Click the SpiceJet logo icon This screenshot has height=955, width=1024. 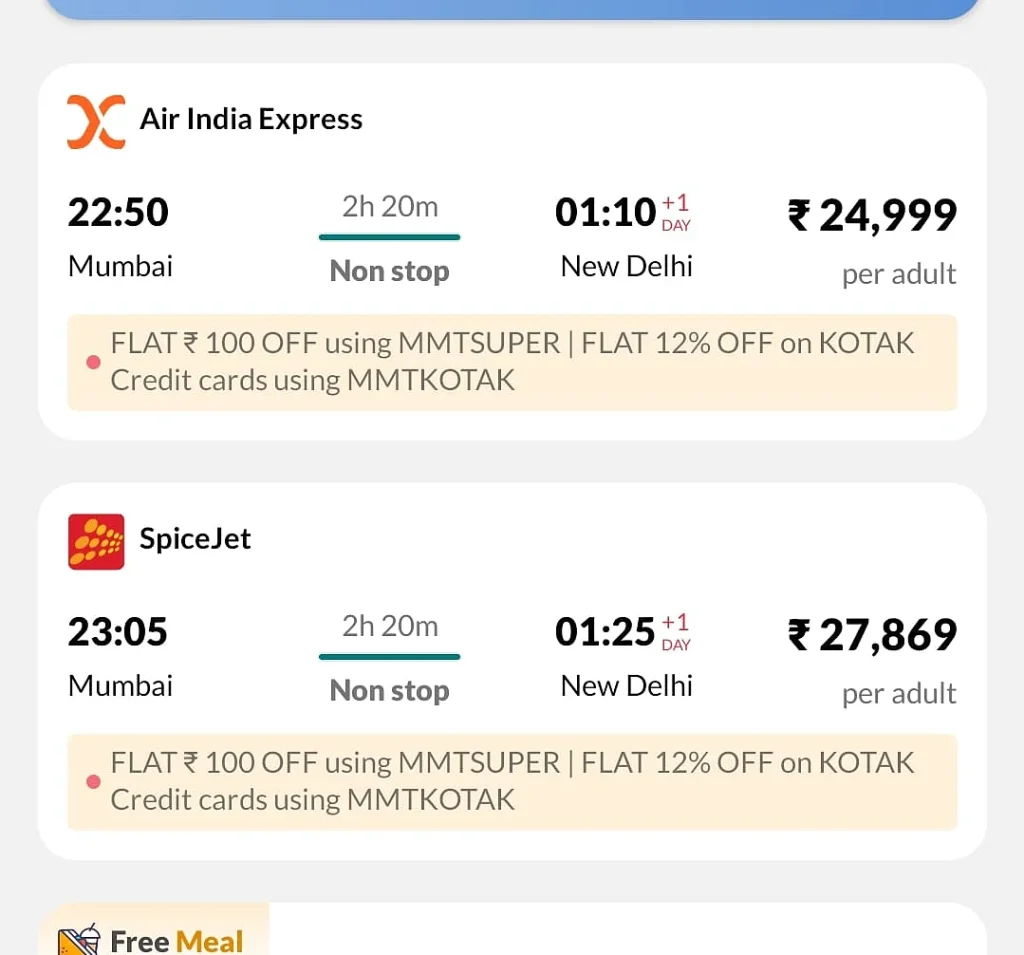pyautogui.click(x=96, y=541)
